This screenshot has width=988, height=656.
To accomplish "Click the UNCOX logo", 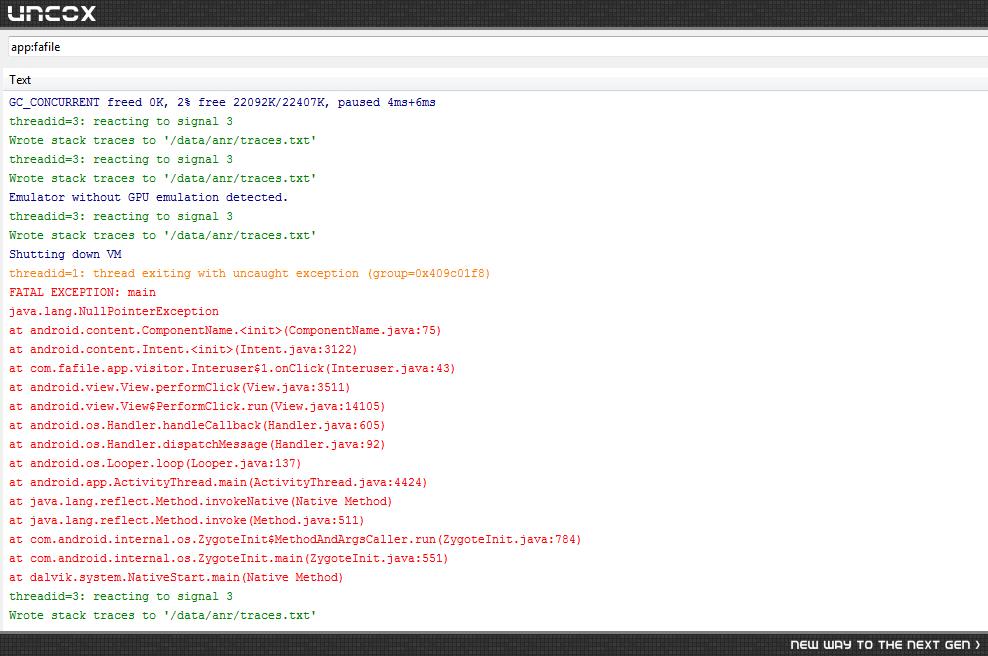I will [52, 13].
